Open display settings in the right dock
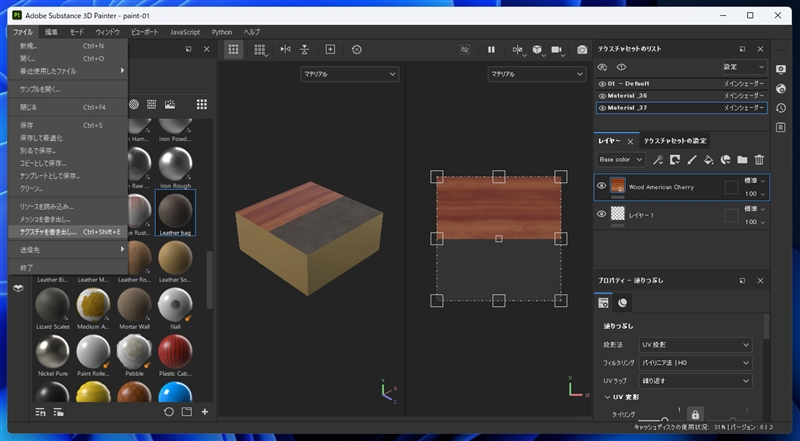 click(781, 69)
